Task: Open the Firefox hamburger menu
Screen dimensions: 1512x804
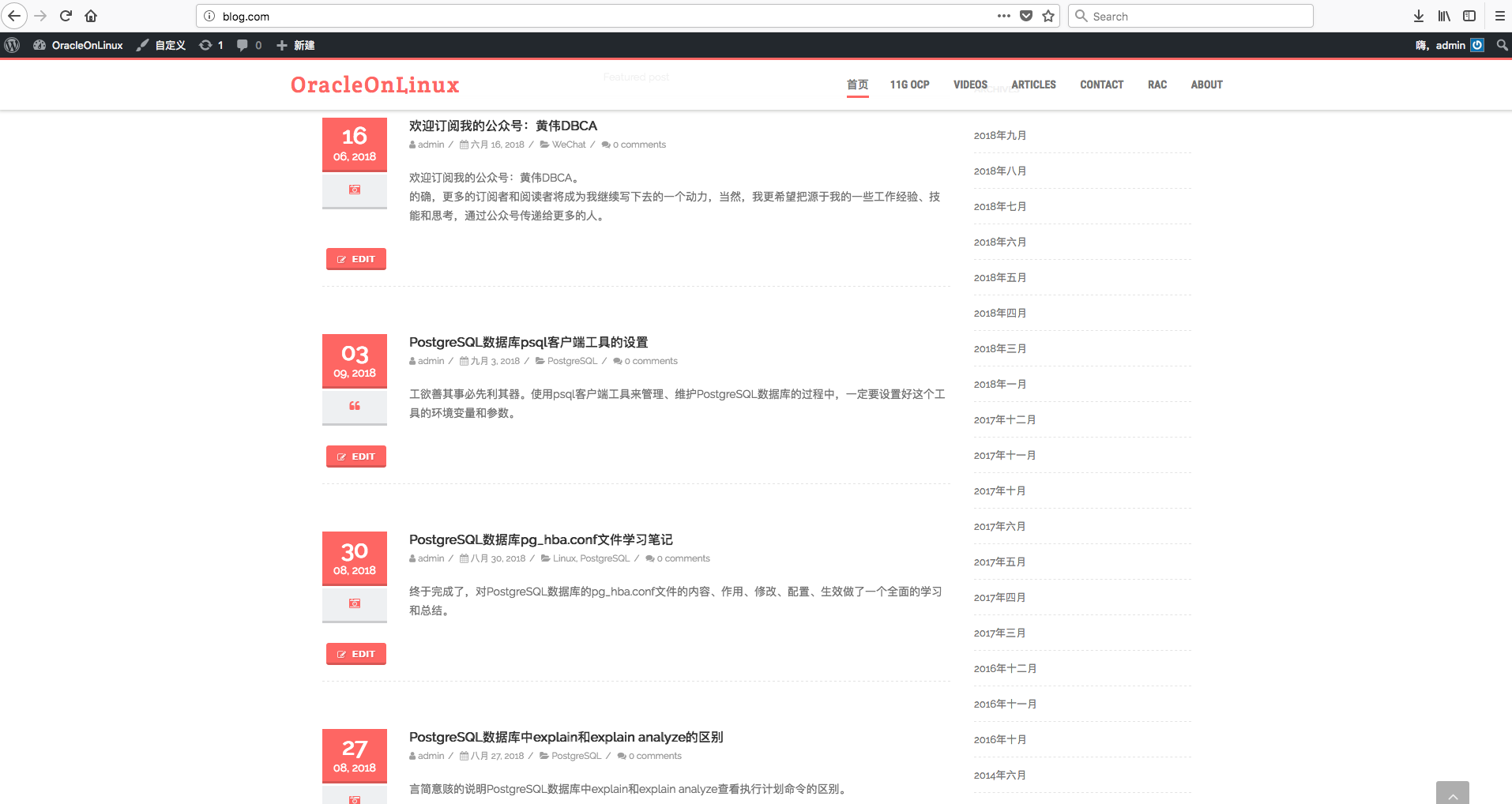Action: pos(1499,16)
